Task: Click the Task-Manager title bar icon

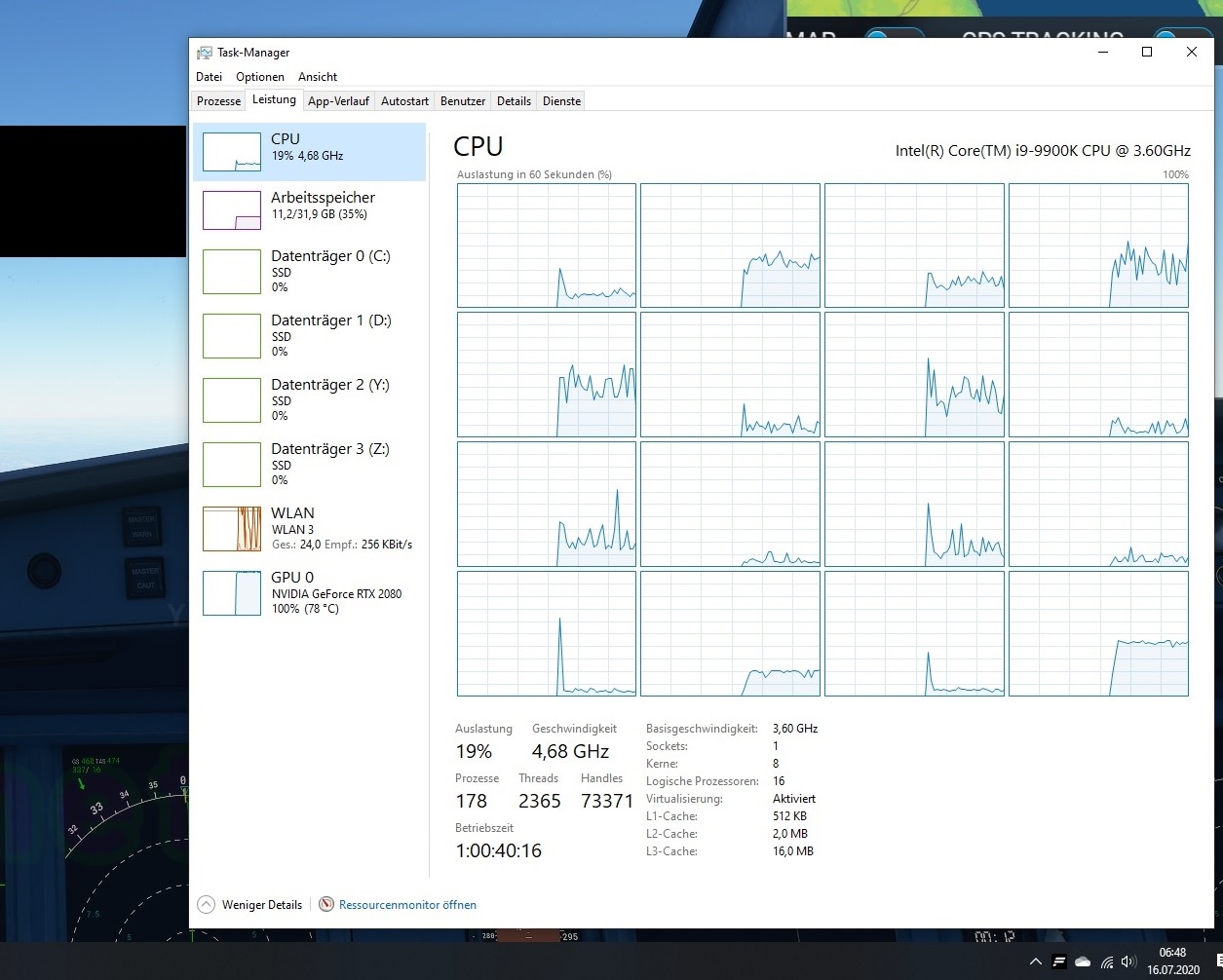Action: (x=205, y=53)
